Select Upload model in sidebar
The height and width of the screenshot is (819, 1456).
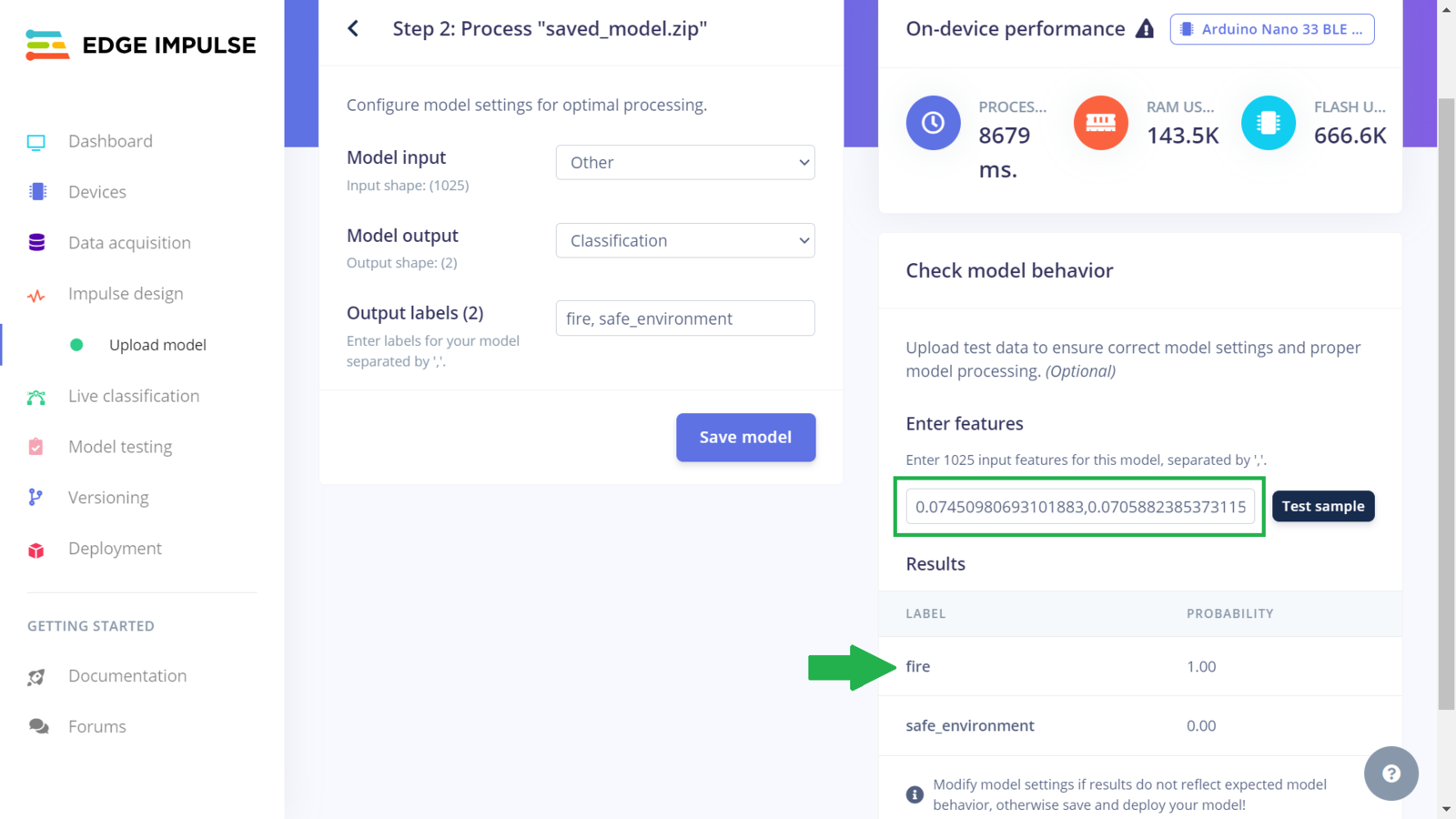[x=157, y=345]
